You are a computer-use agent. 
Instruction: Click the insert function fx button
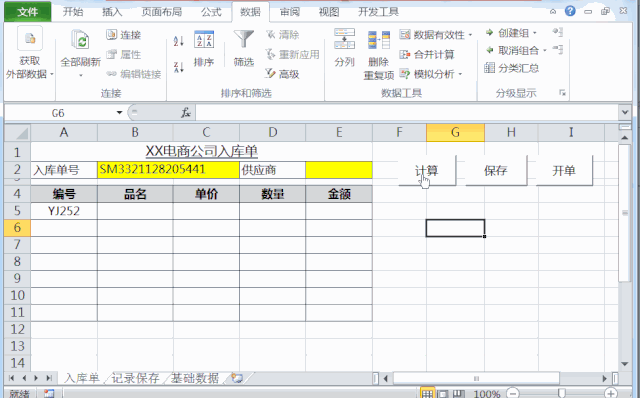pyautogui.click(x=186, y=112)
